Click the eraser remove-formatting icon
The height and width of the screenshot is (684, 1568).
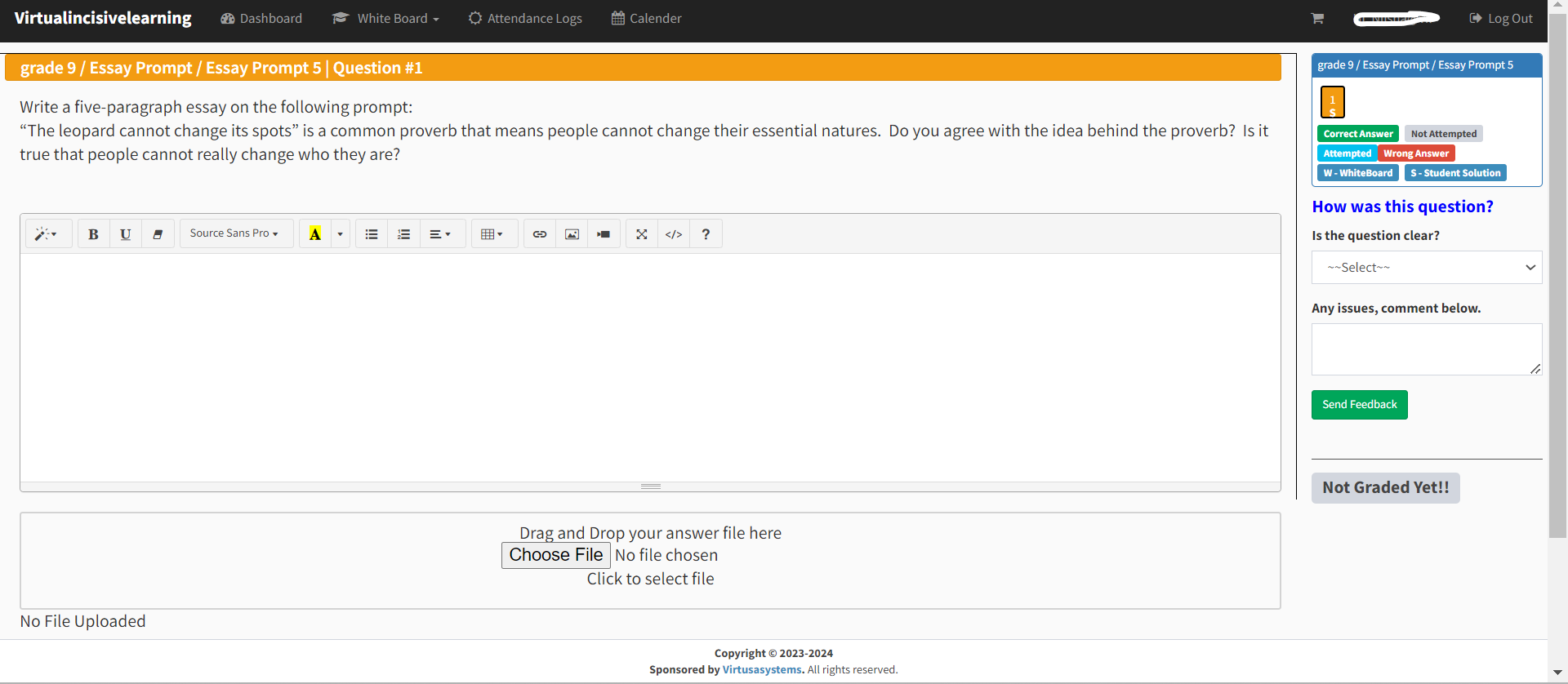(158, 234)
